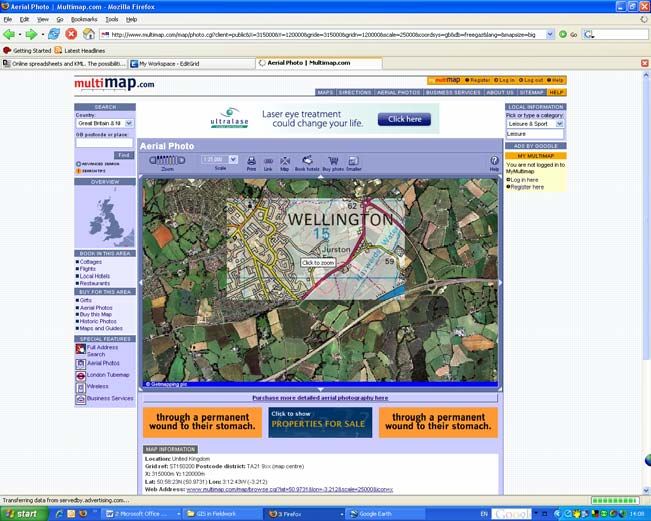Pan the map south with bottom arrow
The width and height of the screenshot is (651, 521).
(321, 389)
